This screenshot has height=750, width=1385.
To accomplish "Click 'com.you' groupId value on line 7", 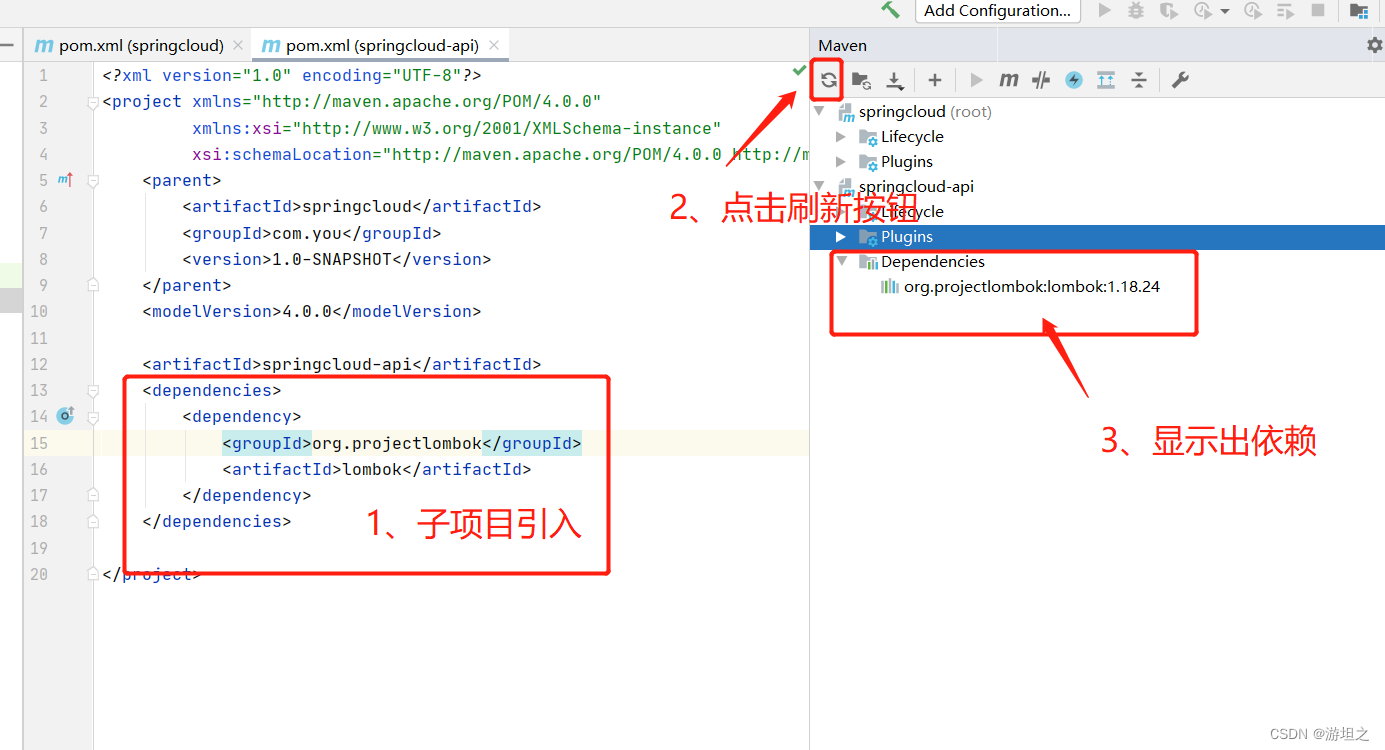I will tap(317, 233).
